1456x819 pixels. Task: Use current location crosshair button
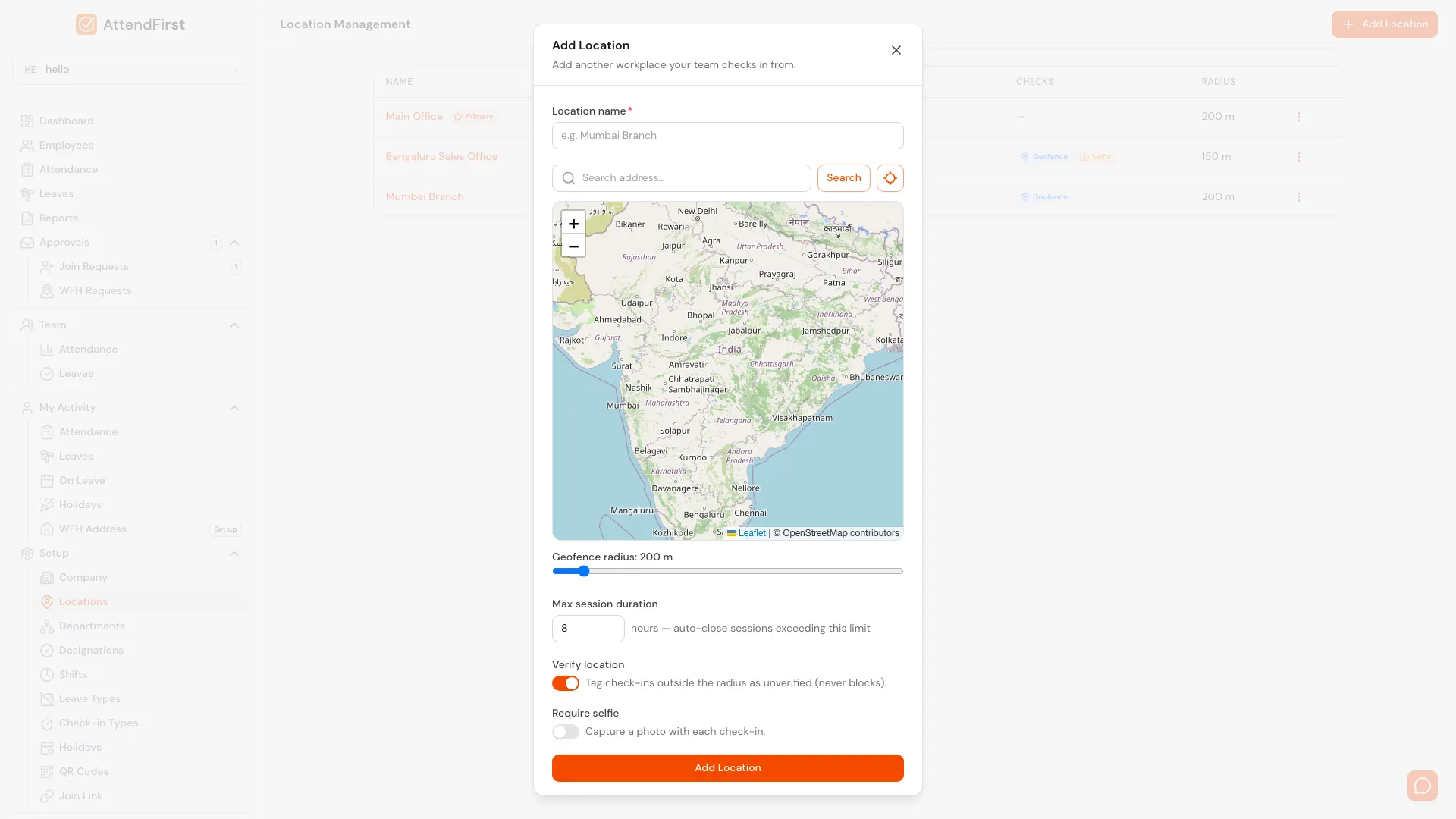[890, 178]
